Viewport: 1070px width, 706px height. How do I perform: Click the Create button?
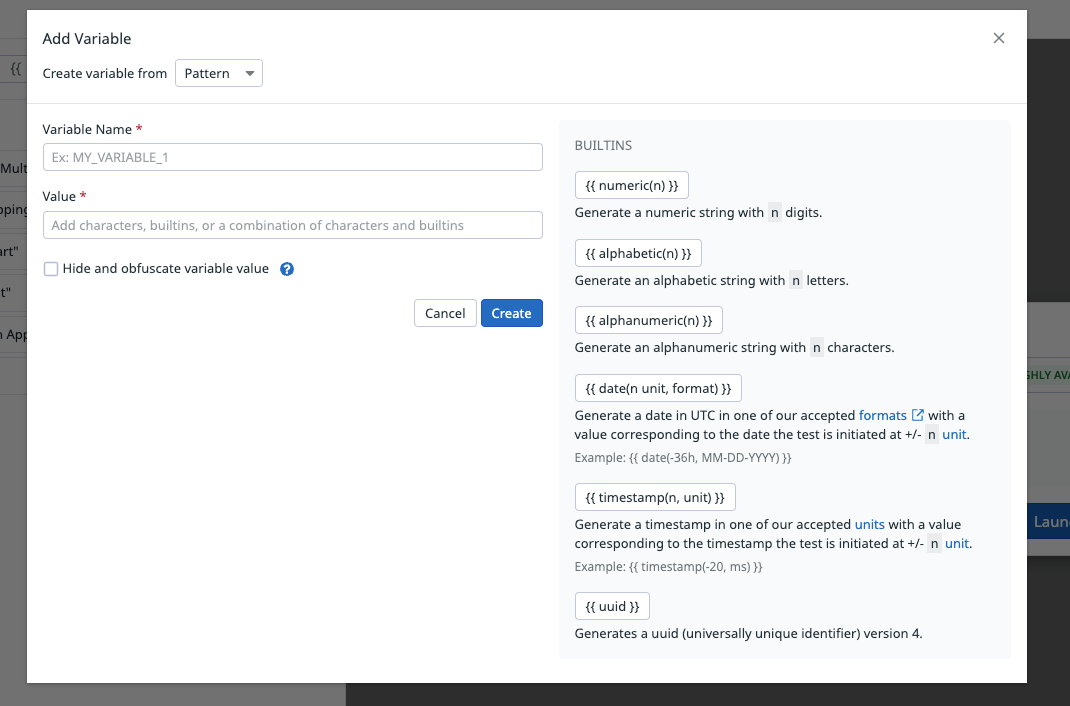click(511, 312)
